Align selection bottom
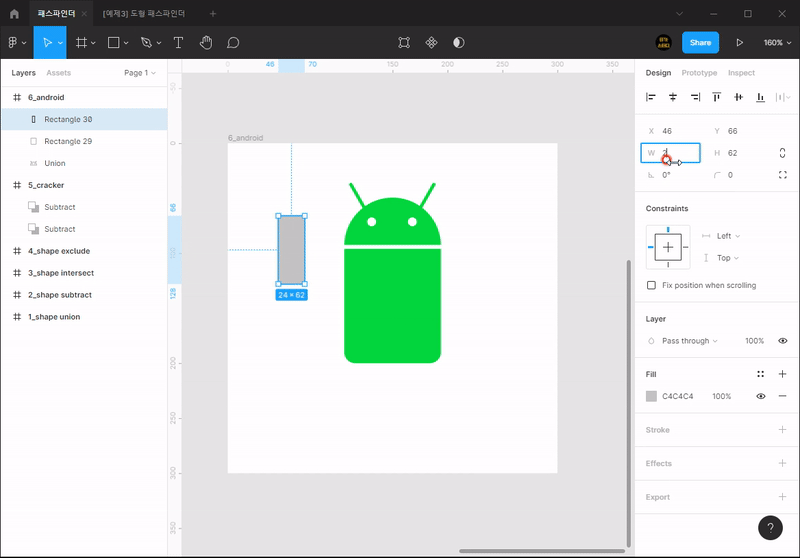The height and width of the screenshot is (558, 800). [760, 97]
